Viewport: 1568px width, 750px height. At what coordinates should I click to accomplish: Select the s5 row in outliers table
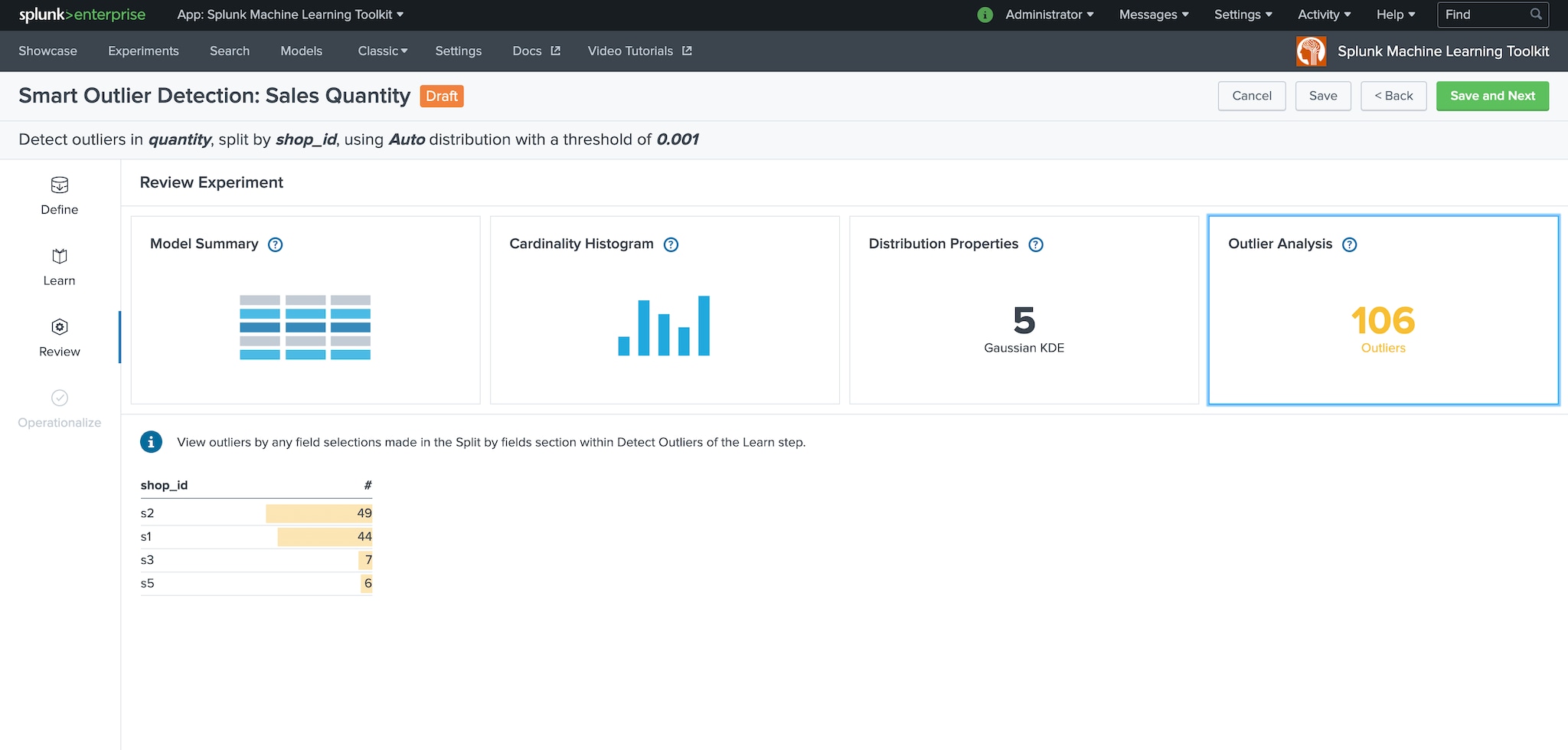[256, 584]
